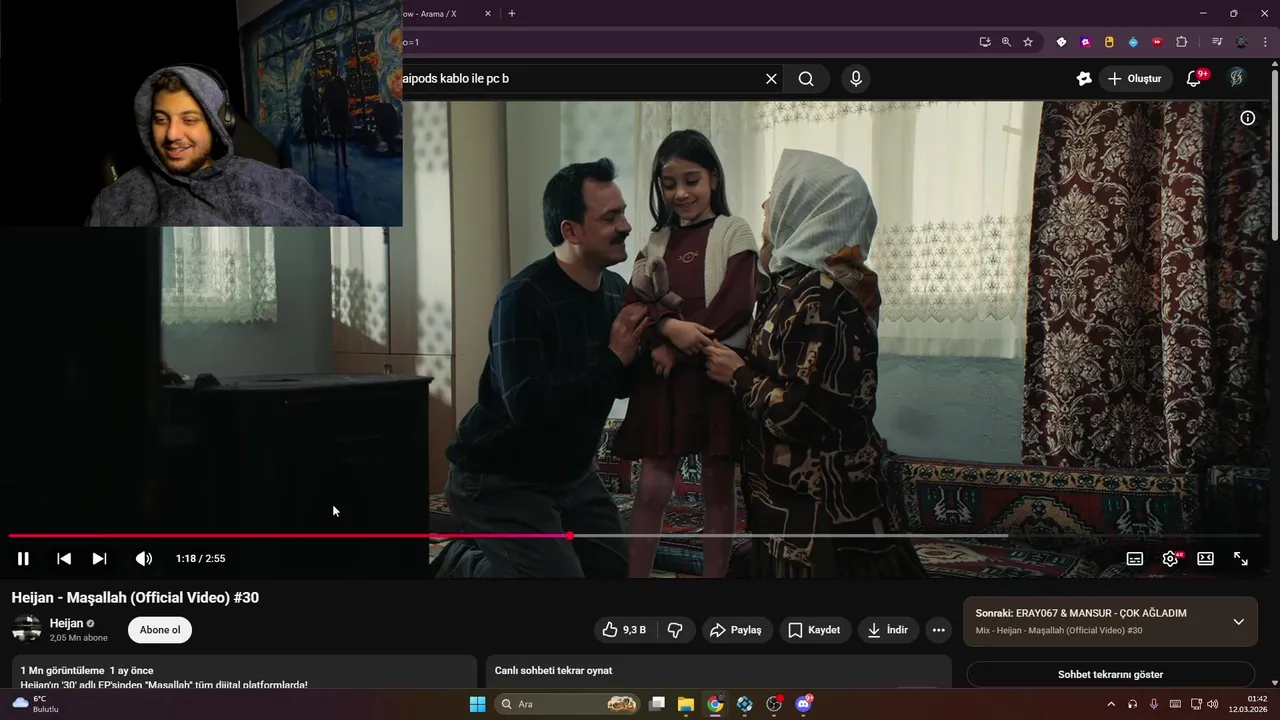Dislike the Maşallah video
Image resolution: width=1280 pixels, height=720 pixels.
pos(675,630)
